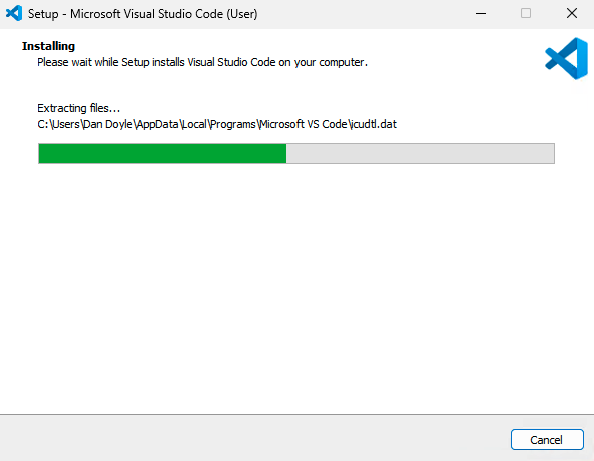Cancel the Visual Studio Code installation
This screenshot has height=461, width=594.
[x=547, y=439]
